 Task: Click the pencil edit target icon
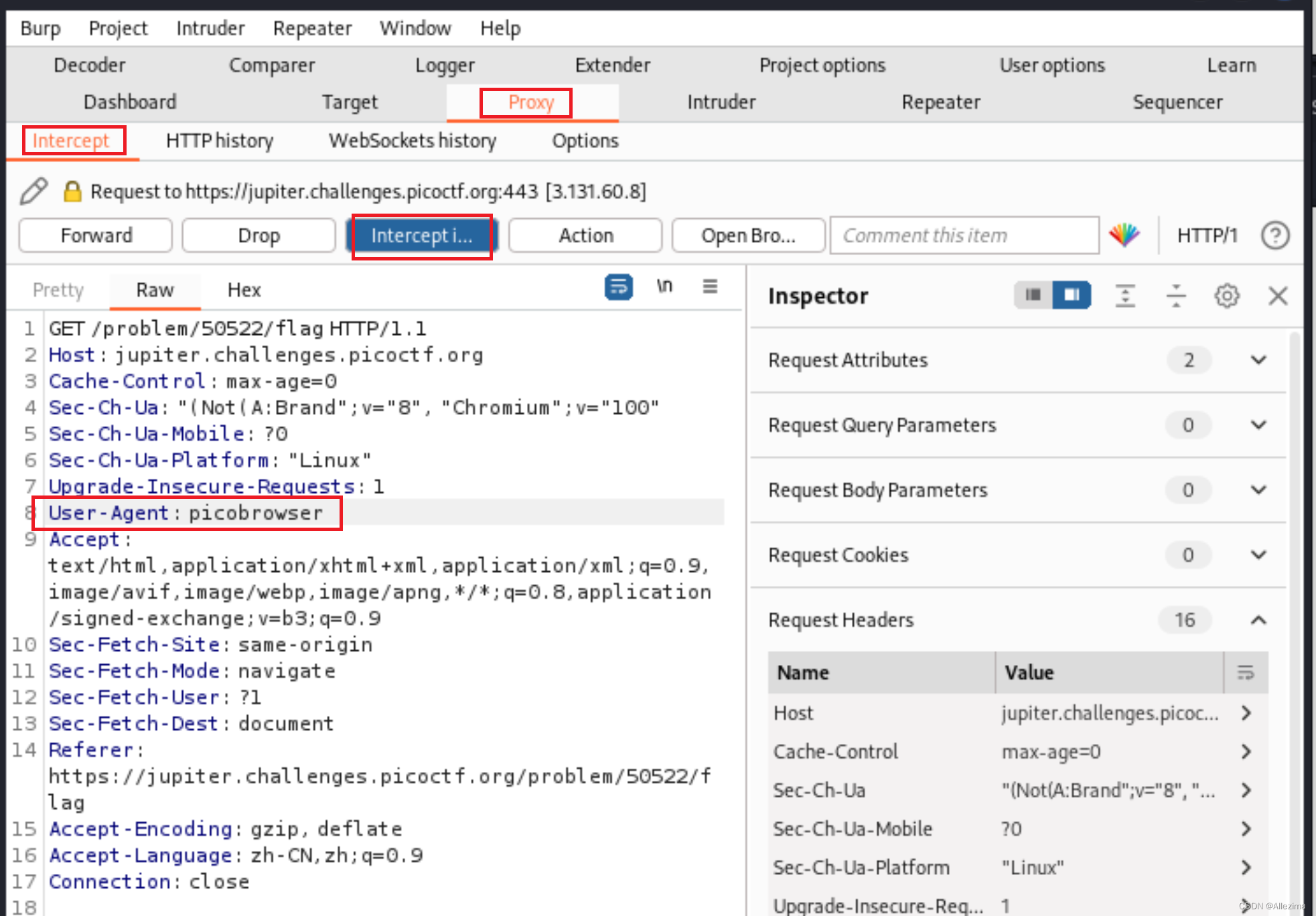33,192
